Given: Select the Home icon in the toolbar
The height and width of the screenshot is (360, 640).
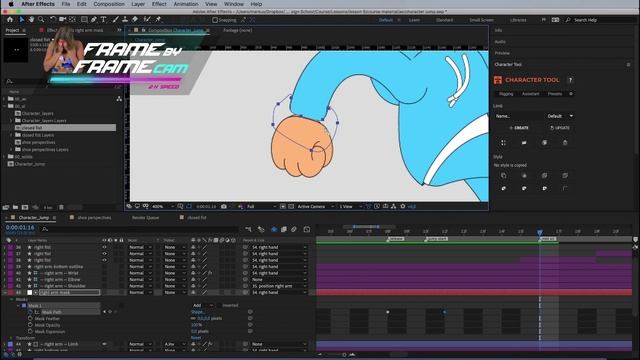Looking at the screenshot, I should point(10,20).
